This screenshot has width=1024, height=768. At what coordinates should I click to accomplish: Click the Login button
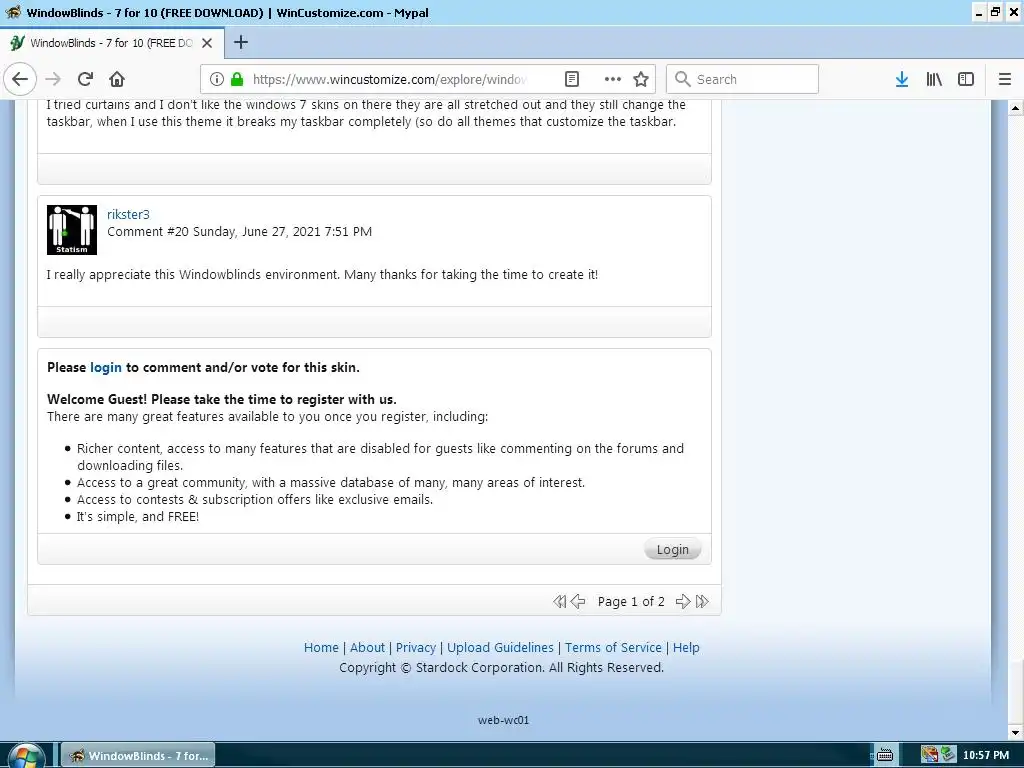[x=673, y=549]
